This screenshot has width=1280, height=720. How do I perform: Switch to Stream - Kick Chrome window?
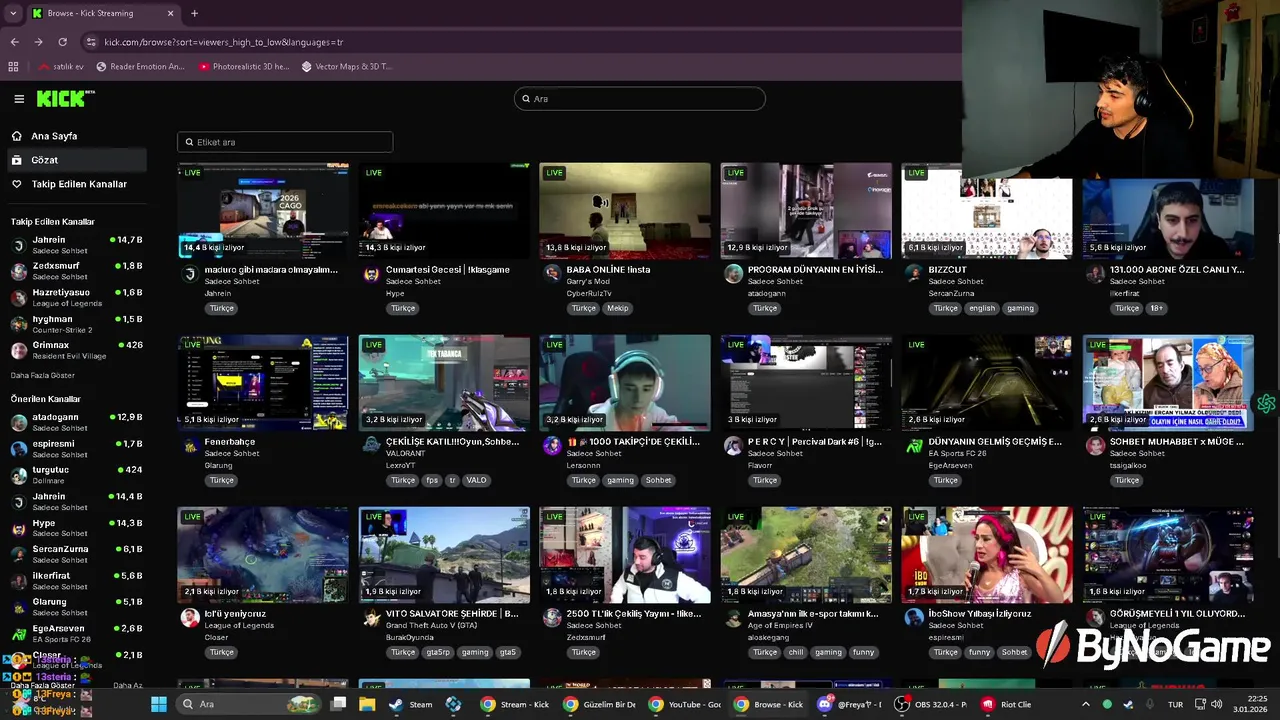(x=514, y=704)
